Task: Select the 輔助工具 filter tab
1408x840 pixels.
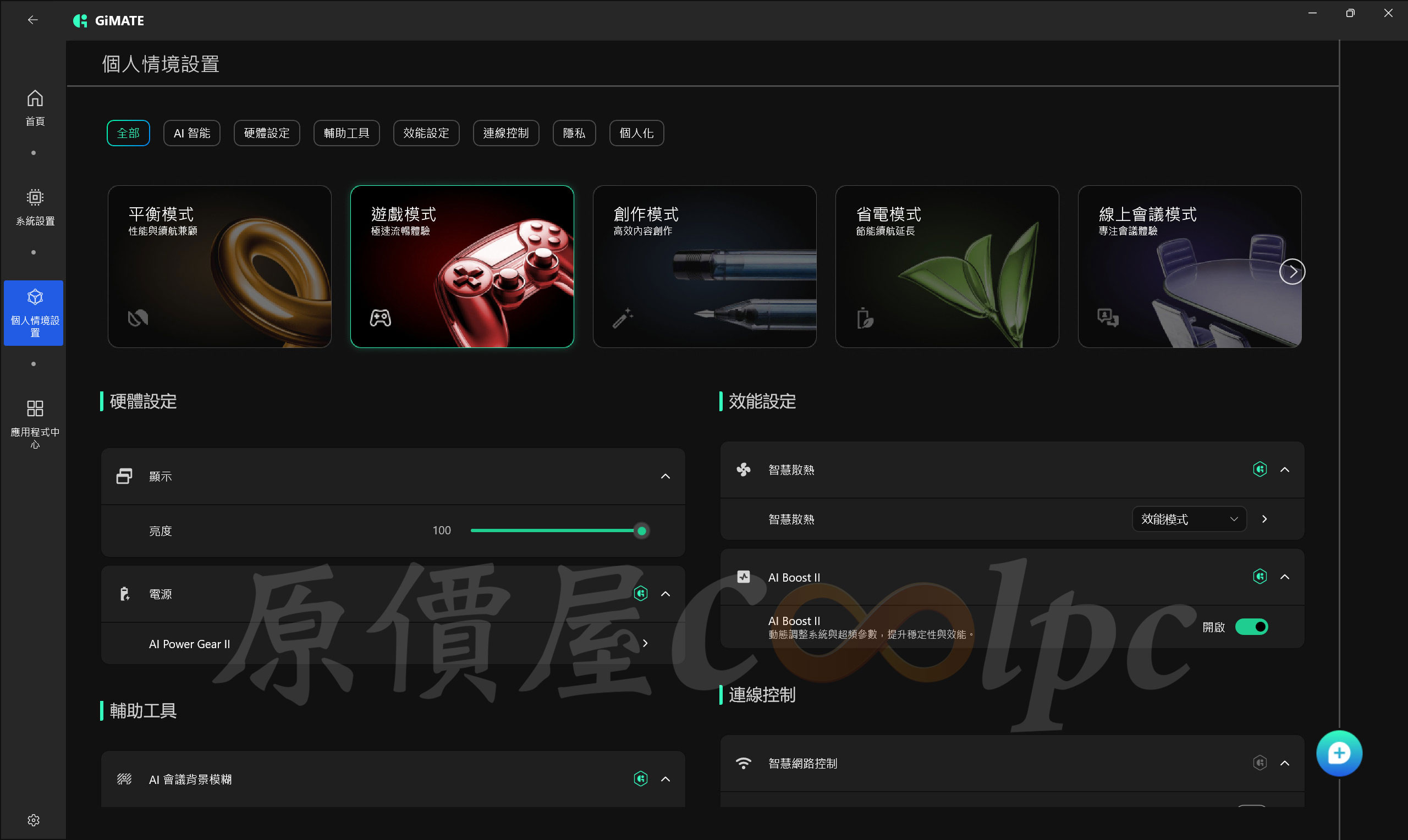Action: point(346,133)
